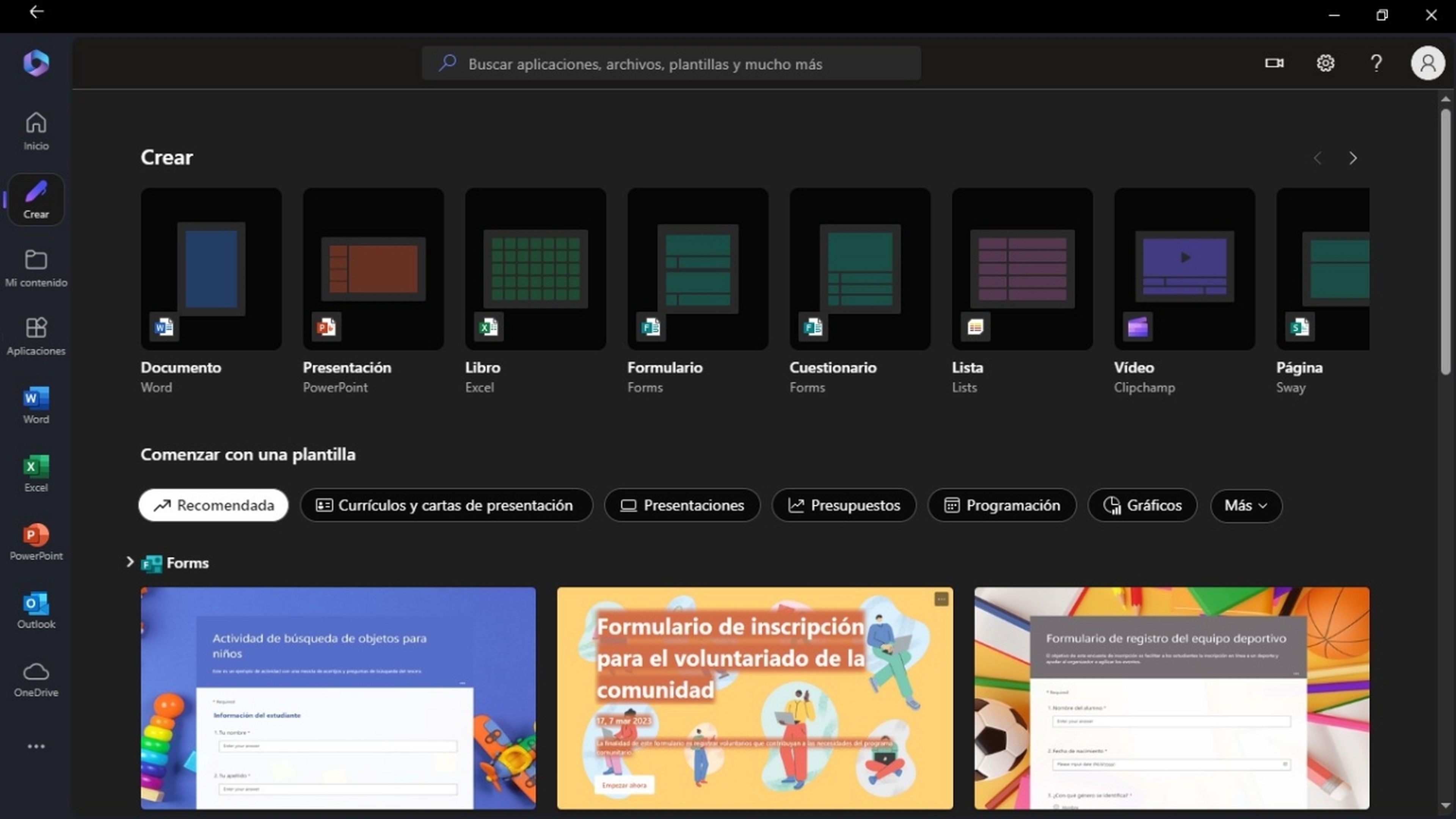Create a new PowerPoint Presentación
The image size is (1456, 819).
click(373, 268)
